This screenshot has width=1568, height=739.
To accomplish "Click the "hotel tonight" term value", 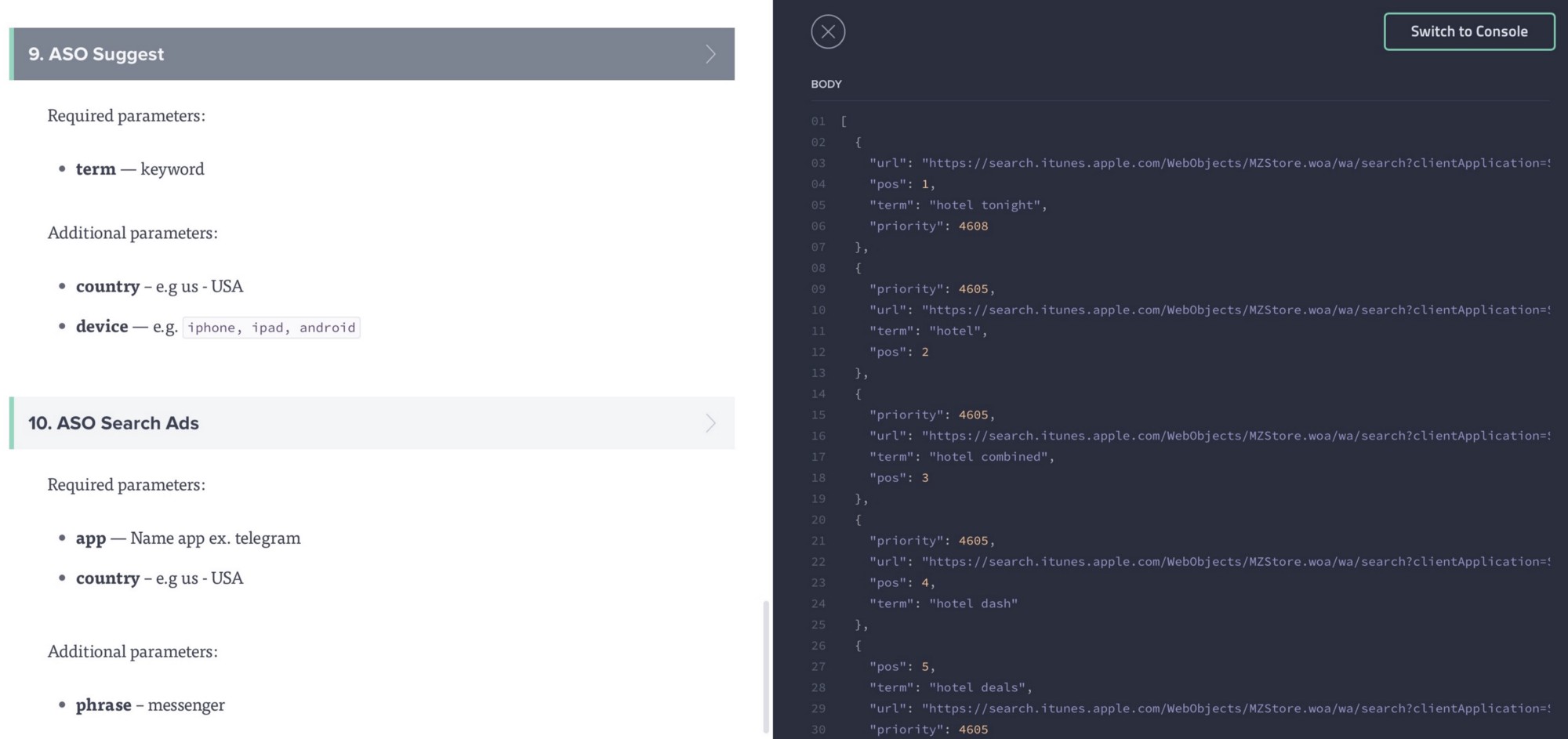I will [985, 205].
